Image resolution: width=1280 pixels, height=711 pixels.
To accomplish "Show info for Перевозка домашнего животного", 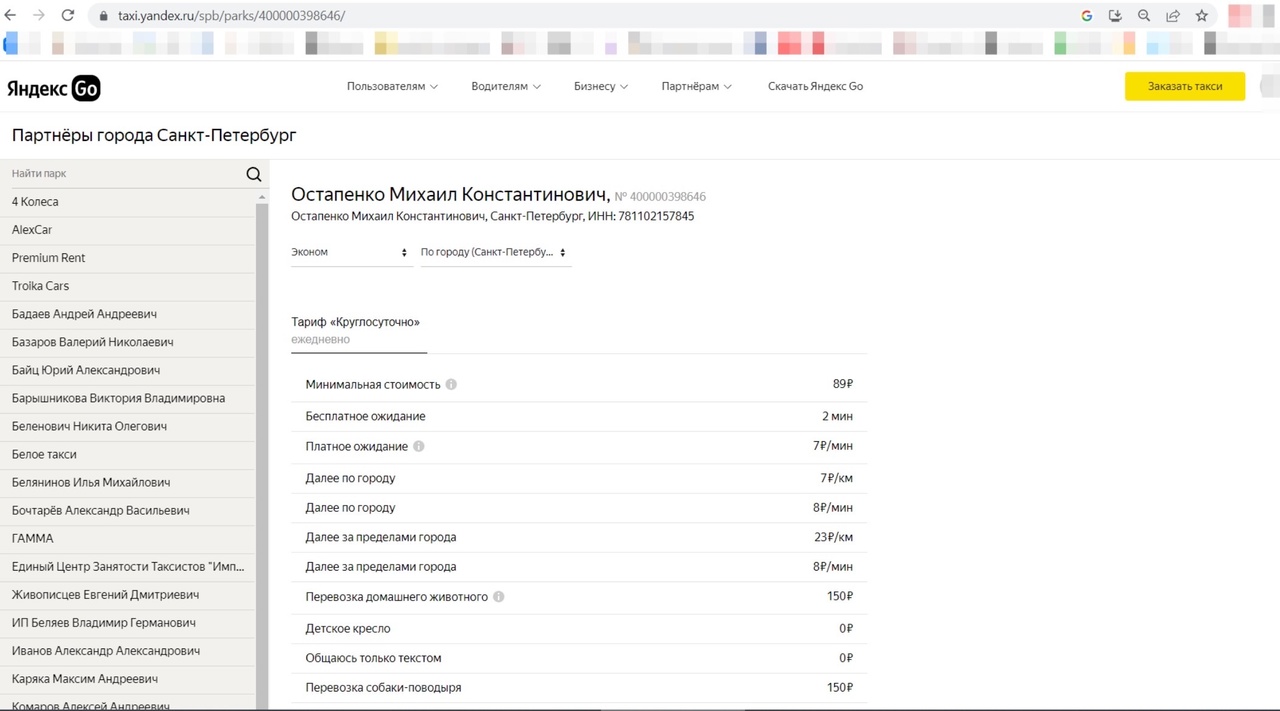I will coord(499,597).
